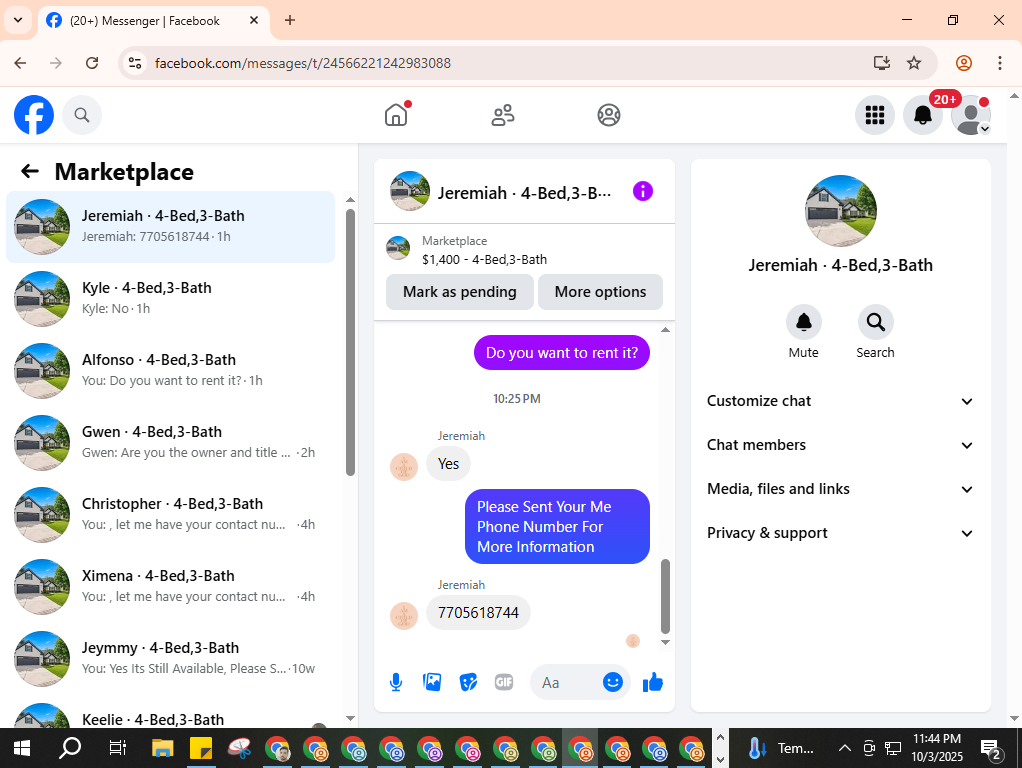The height and width of the screenshot is (768, 1022).
Task: Open Alfonso's 4-Bed,3-Bath conversation
Action: (x=171, y=370)
